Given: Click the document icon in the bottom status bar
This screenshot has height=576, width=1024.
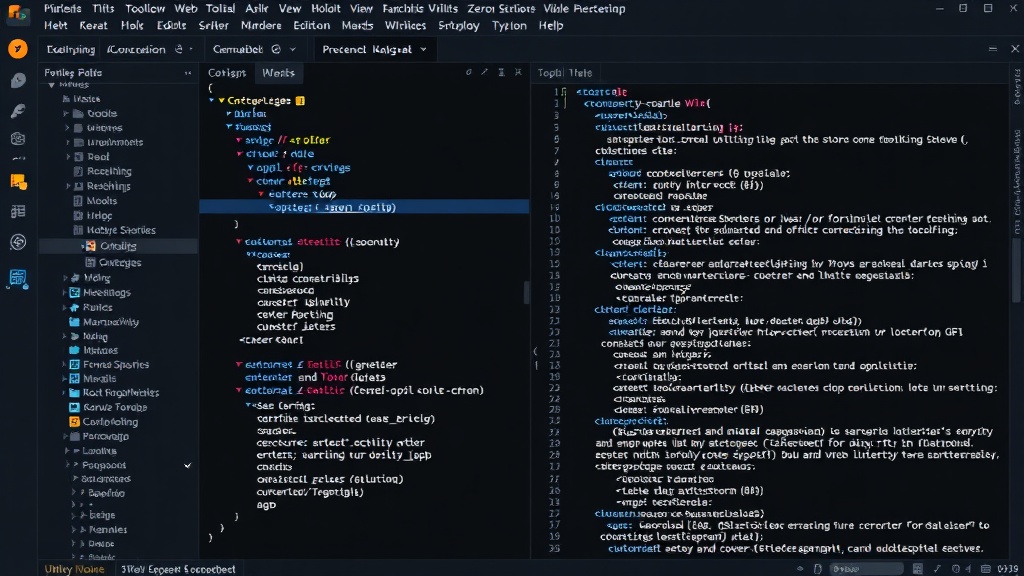Looking at the screenshot, I should [817, 569].
